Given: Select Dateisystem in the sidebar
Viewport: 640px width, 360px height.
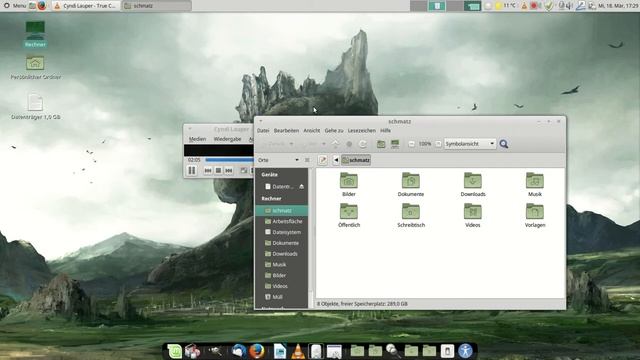Looking at the screenshot, I should point(282,232).
